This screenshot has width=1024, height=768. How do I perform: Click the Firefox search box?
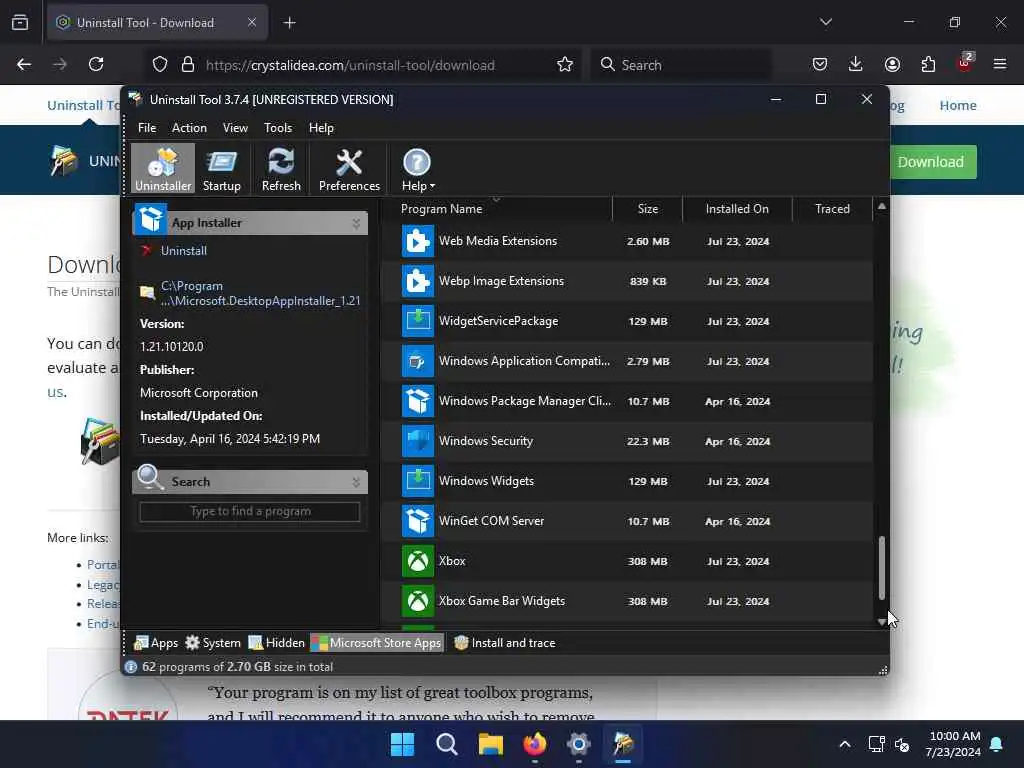point(680,65)
